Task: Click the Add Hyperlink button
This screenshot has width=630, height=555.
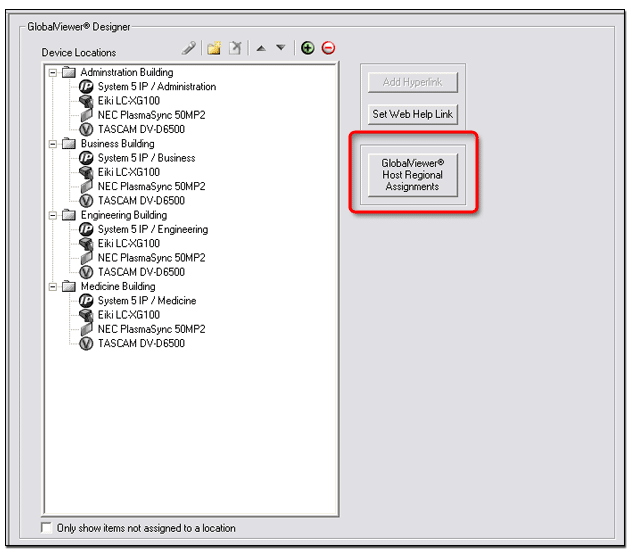Action: tap(412, 82)
